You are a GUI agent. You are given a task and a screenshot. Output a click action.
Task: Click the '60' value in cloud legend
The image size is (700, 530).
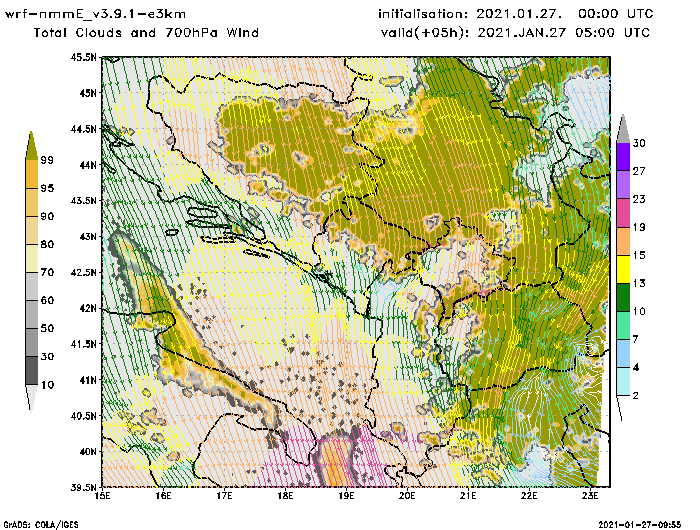(47, 301)
